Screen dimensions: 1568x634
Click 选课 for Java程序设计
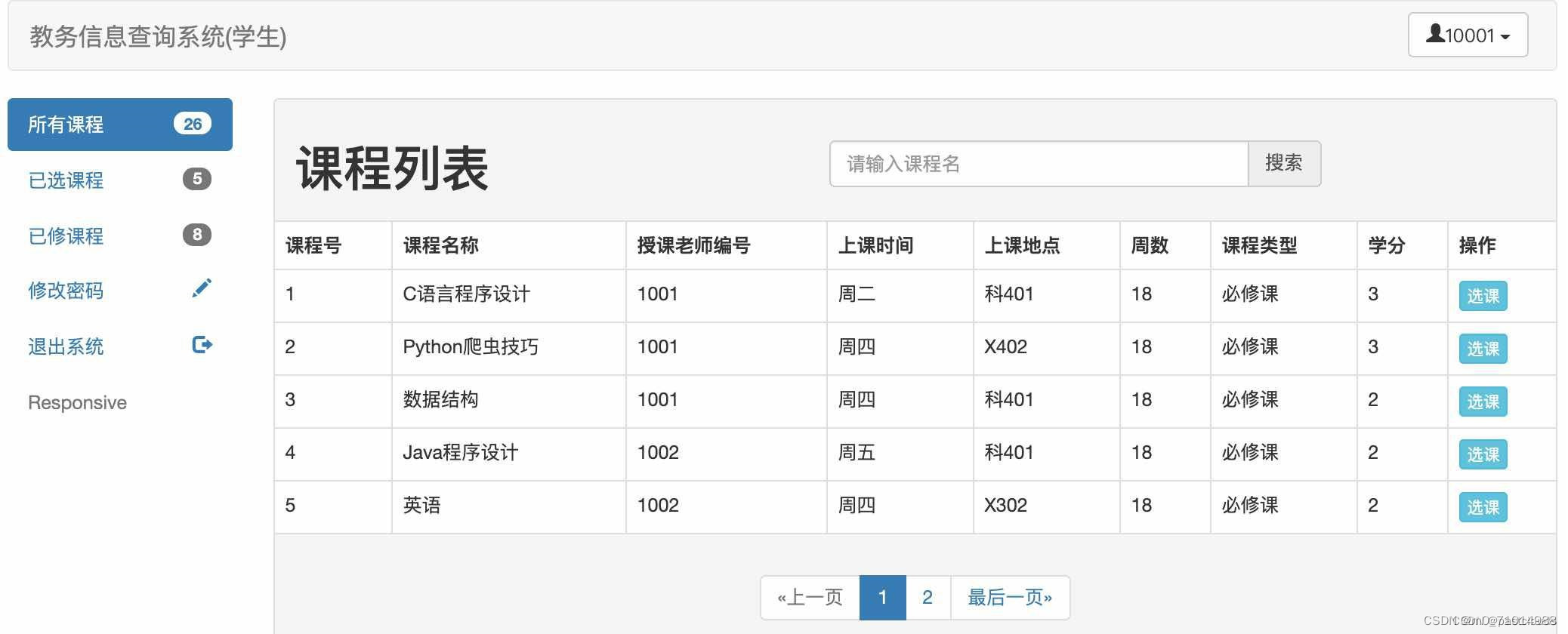pos(1483,454)
